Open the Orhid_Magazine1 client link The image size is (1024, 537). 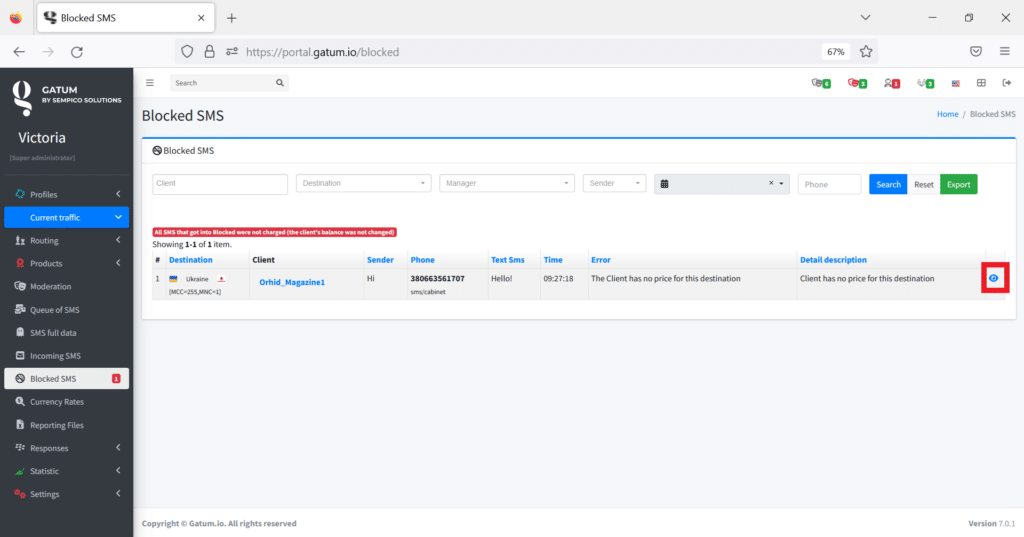(x=292, y=282)
